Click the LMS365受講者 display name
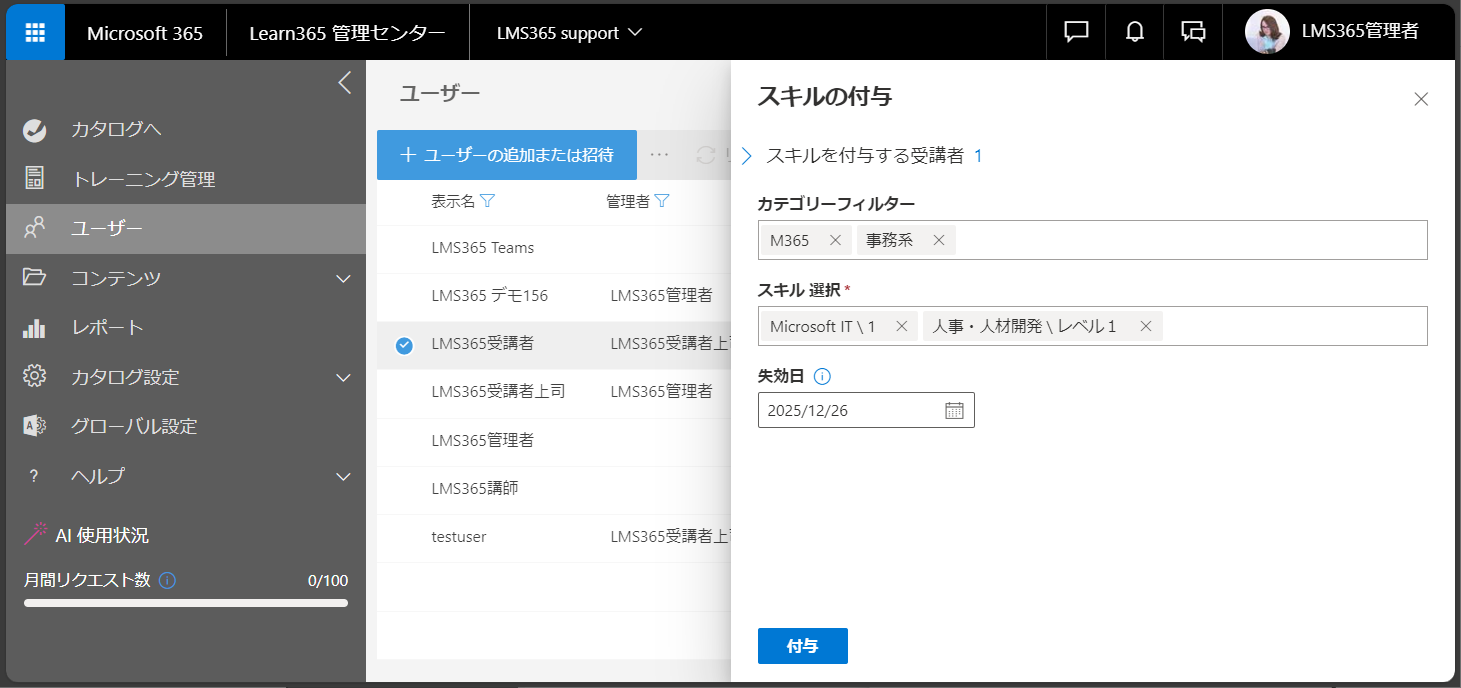Viewport: 1461px width, 688px height. pyautogui.click(x=482, y=343)
